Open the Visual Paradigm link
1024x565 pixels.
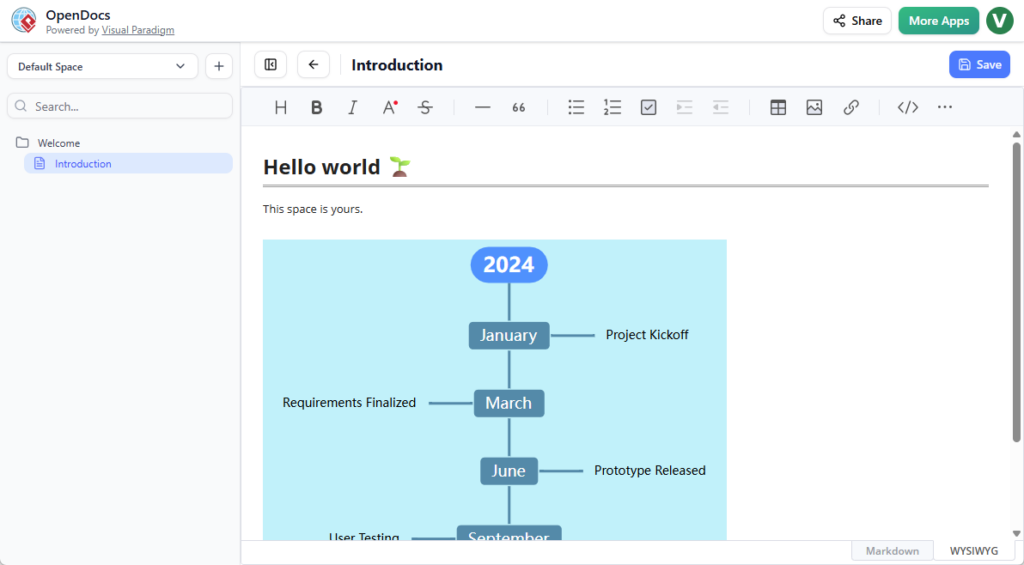point(138,31)
